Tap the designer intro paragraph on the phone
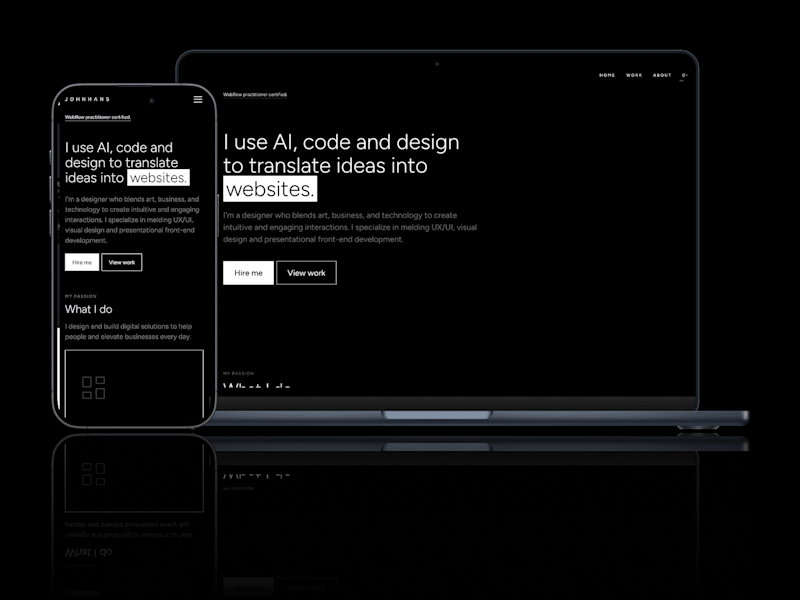The image size is (800, 600). click(132, 220)
